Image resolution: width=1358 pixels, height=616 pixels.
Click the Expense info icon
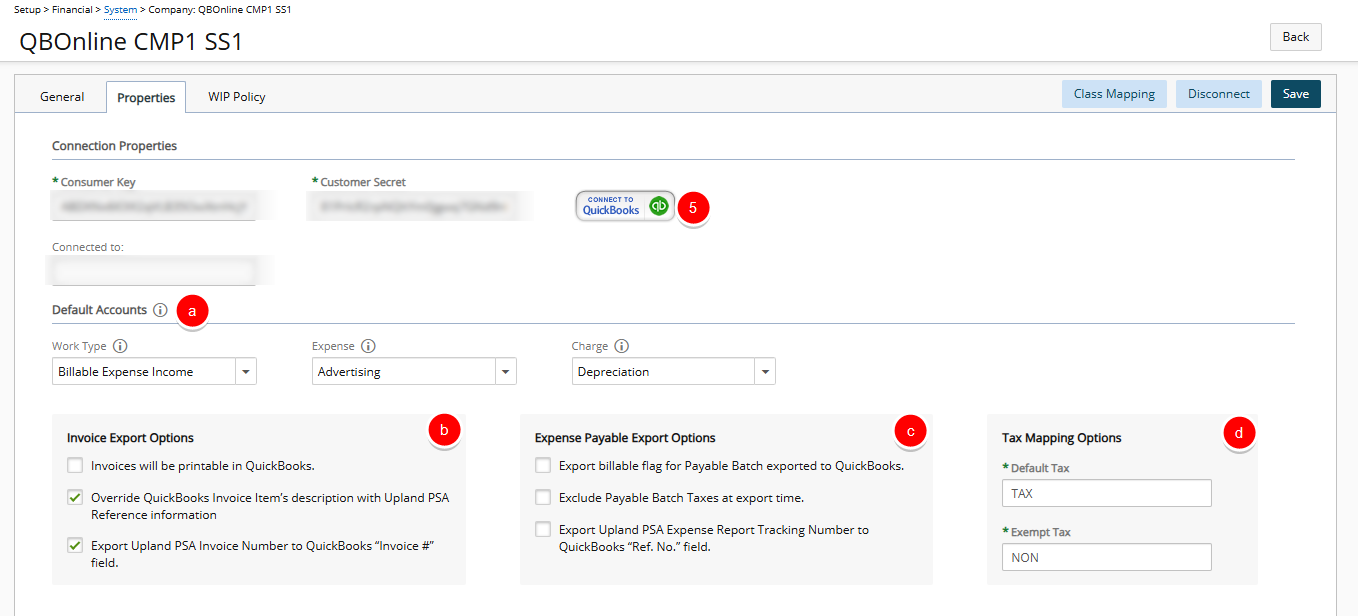tap(368, 346)
